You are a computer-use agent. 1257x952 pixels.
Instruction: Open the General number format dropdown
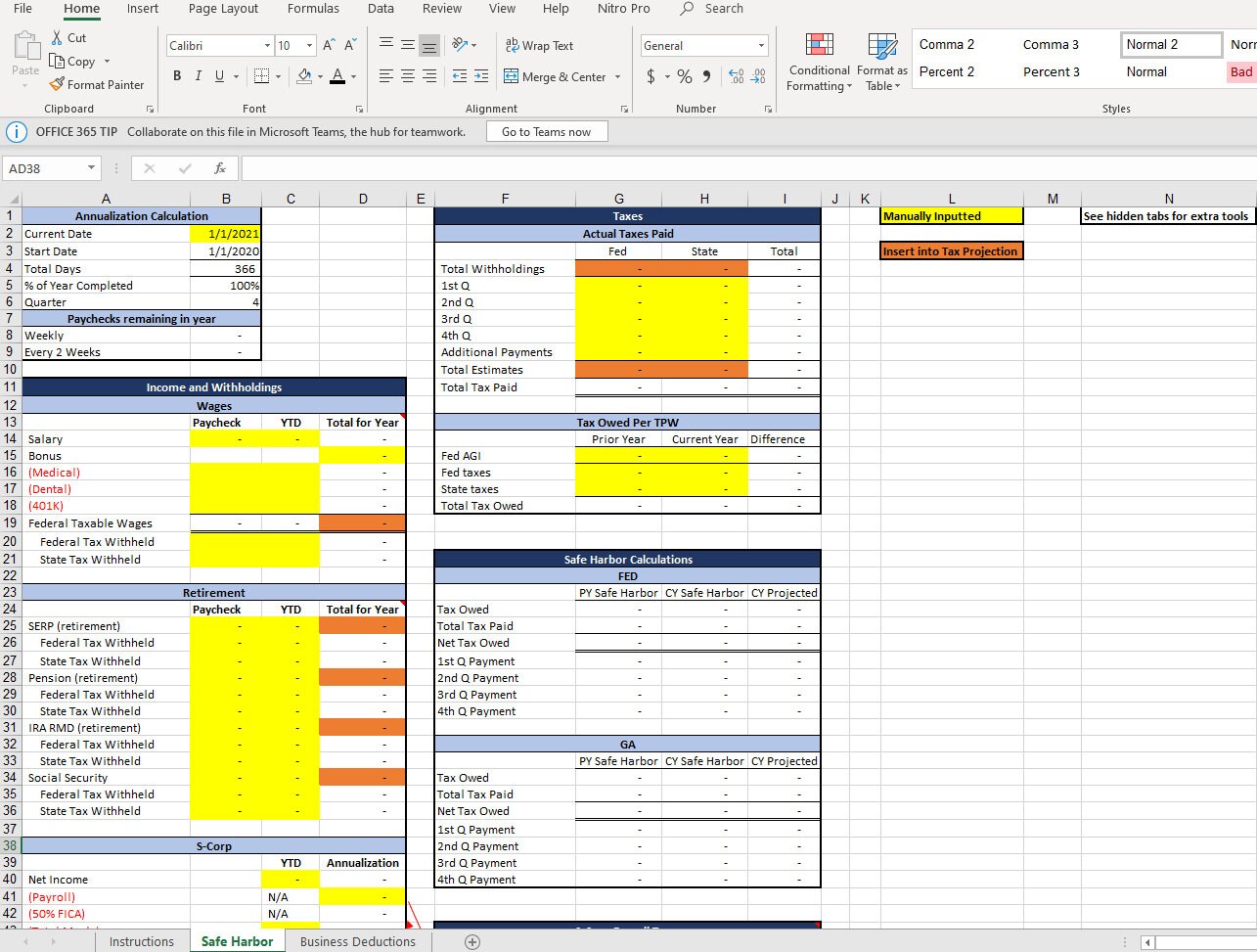[760, 45]
